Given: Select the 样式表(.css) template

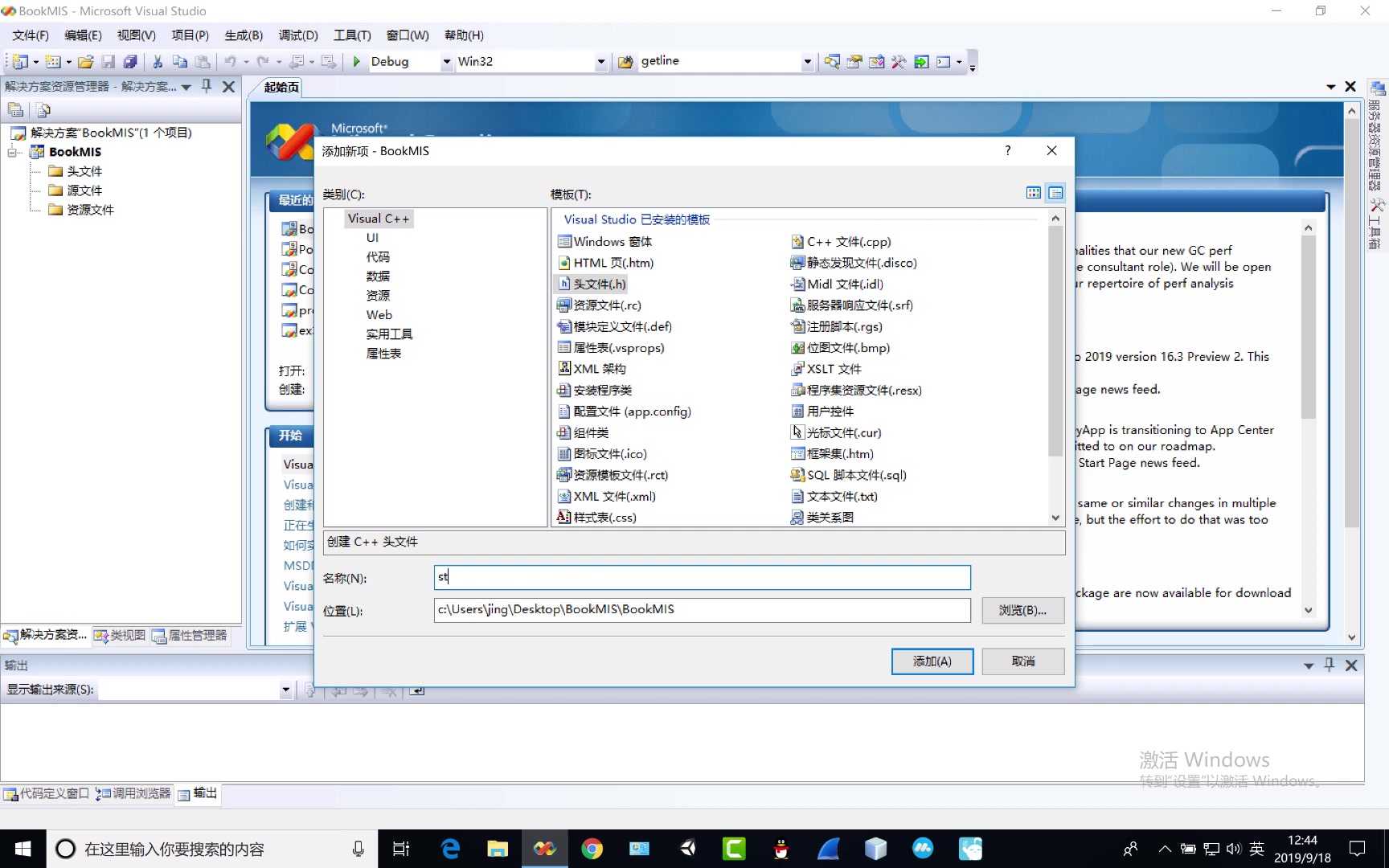Looking at the screenshot, I should click(x=597, y=518).
